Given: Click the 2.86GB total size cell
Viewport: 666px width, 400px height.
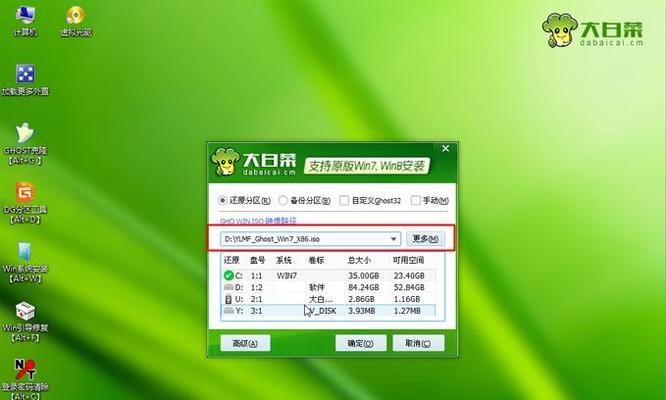Looking at the screenshot, I should (x=361, y=299).
